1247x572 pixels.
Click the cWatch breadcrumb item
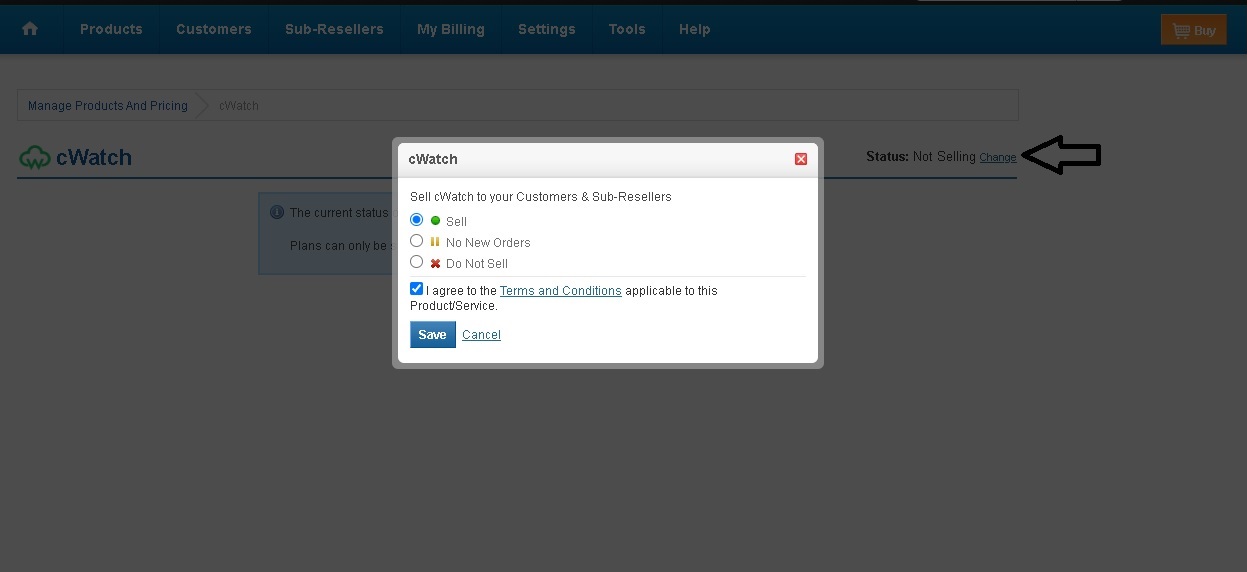239,106
